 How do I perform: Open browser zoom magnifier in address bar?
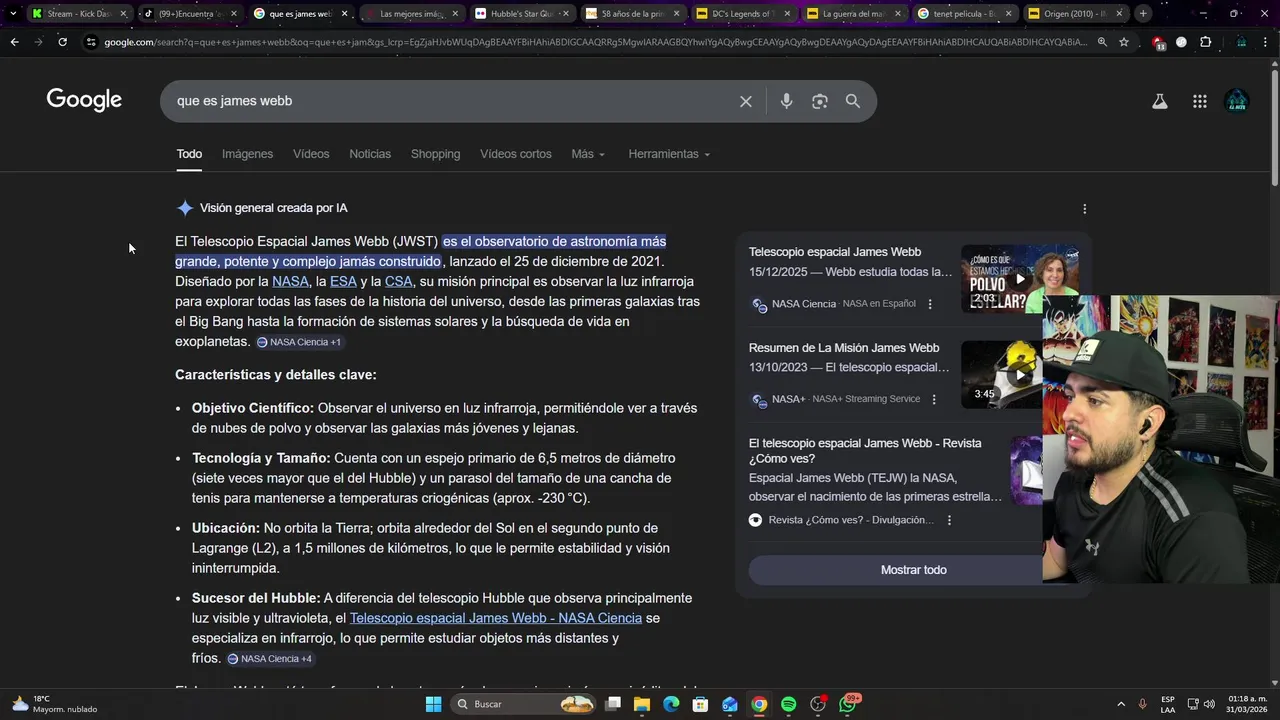pyautogui.click(x=1102, y=42)
